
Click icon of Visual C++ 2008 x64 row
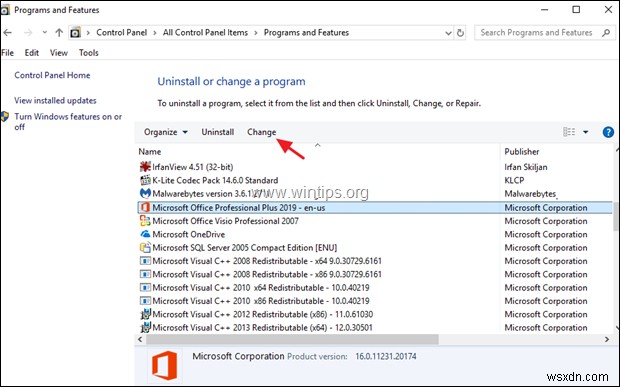pos(145,261)
